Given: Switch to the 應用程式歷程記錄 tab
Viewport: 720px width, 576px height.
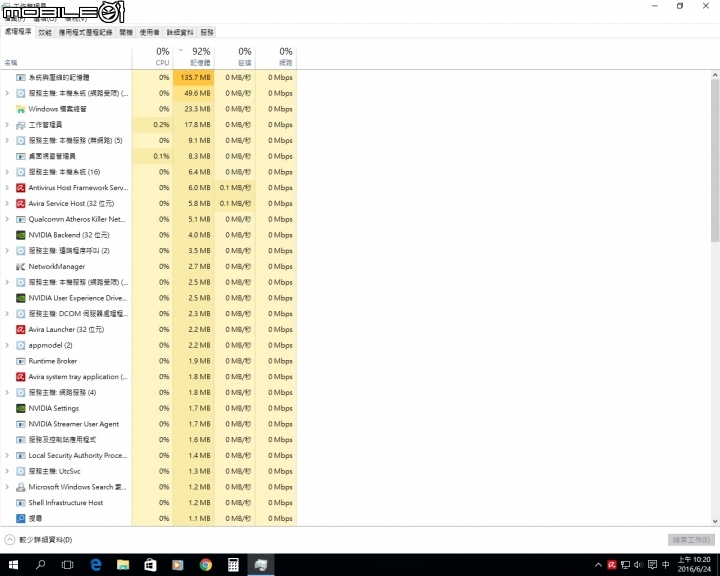Looking at the screenshot, I should [x=85, y=32].
